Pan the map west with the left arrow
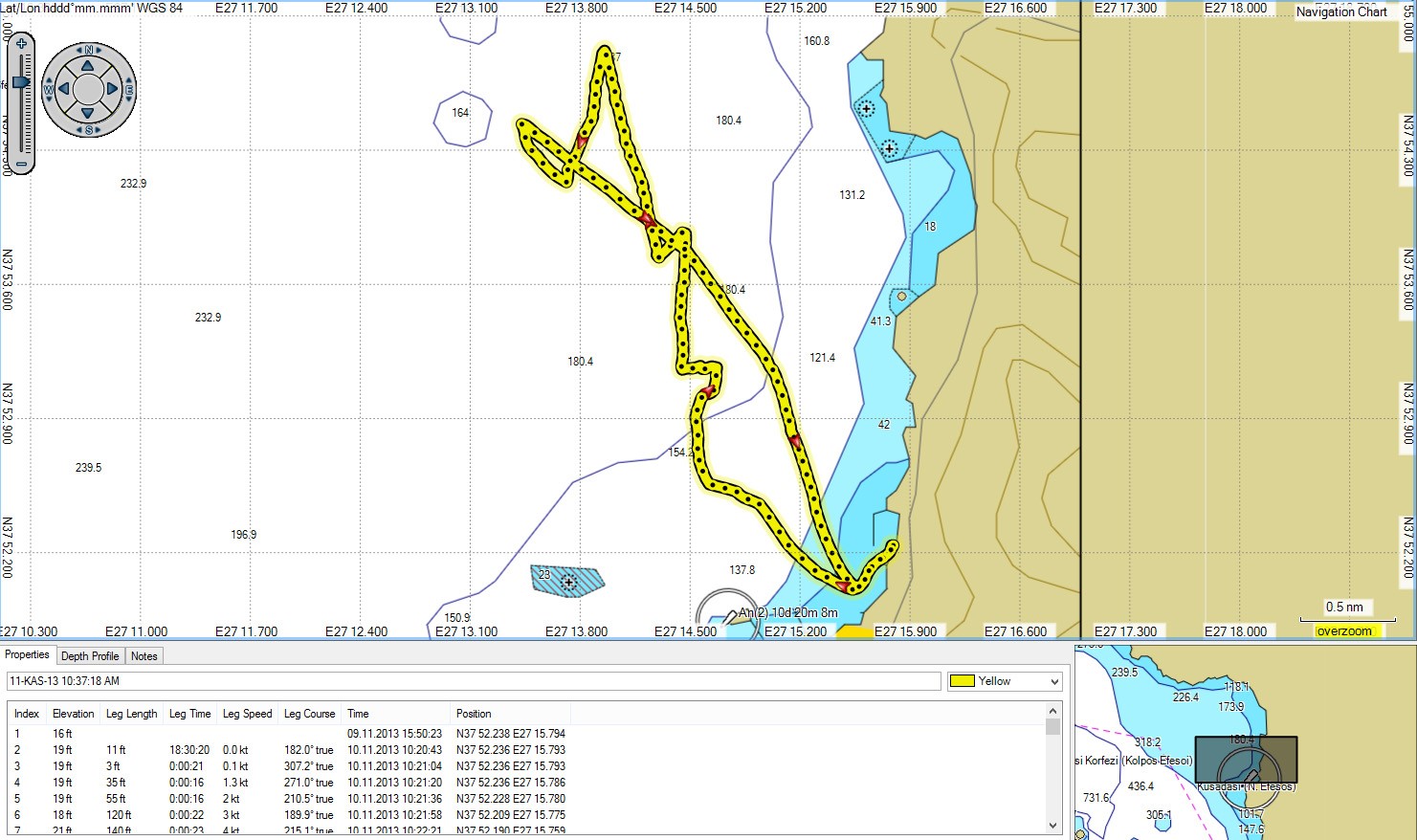Viewport: 1417px width, 840px height. pos(63,89)
